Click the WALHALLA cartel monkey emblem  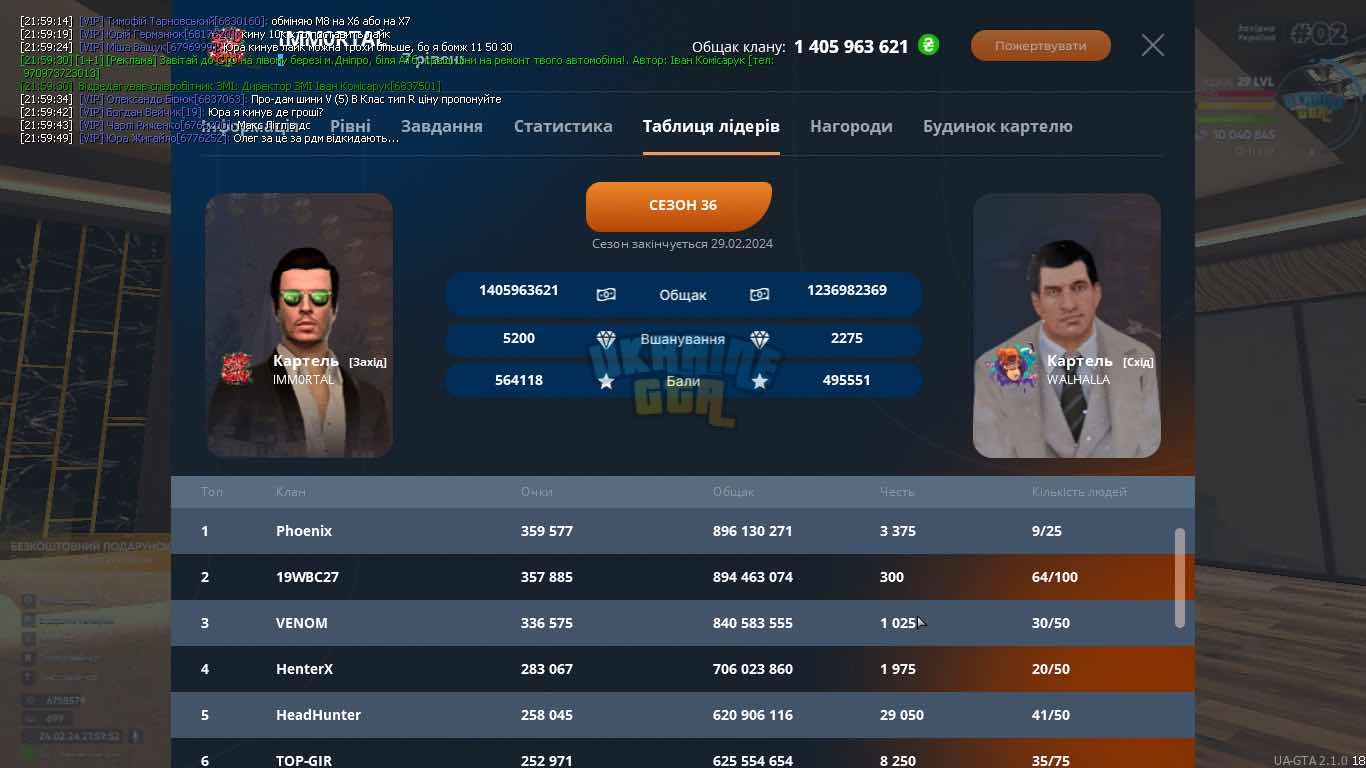(1012, 367)
